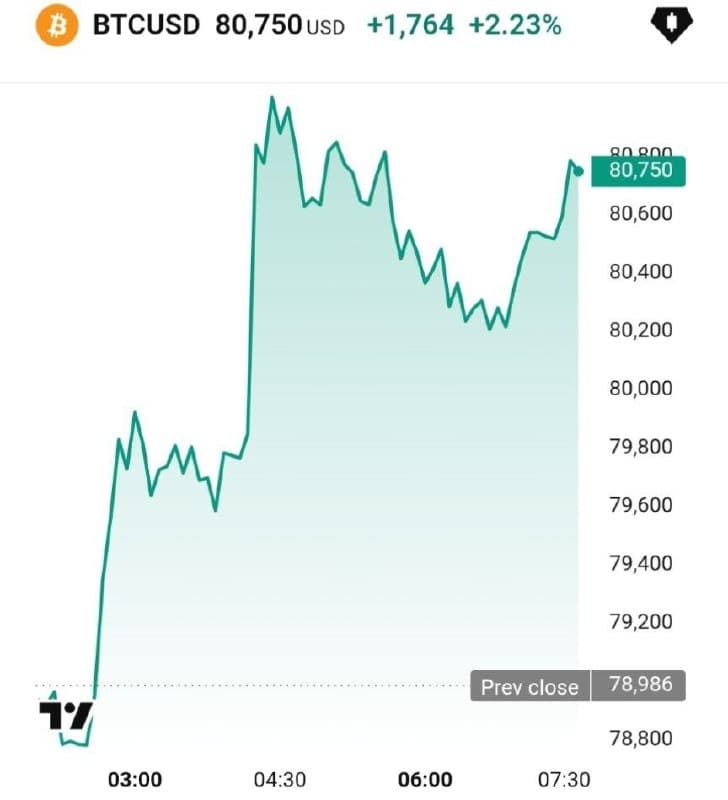
Task: Select the BTCUSD symbol name
Action: click(x=146, y=24)
